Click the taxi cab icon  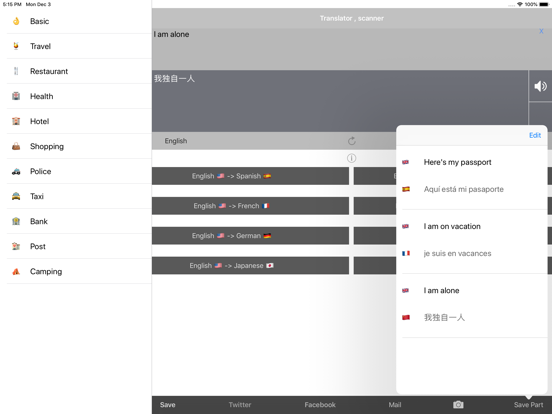(16, 196)
